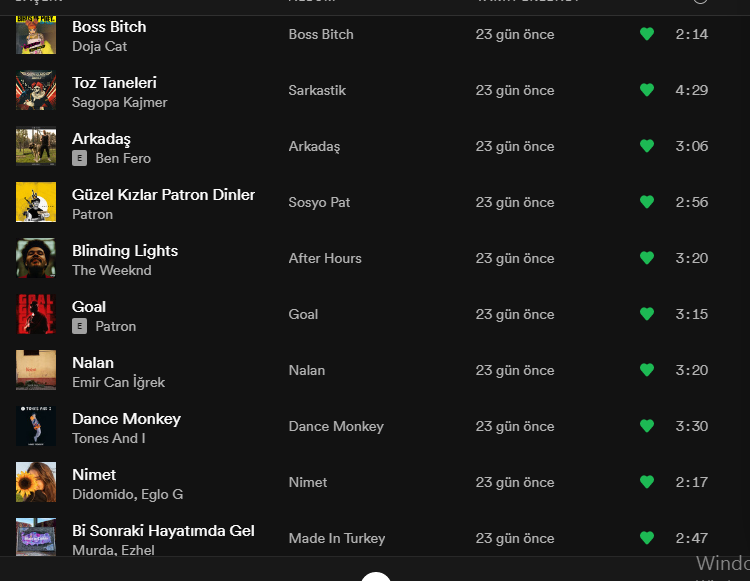Click the heart icon for Nimet
Image resolution: width=750 pixels, height=581 pixels.
[x=646, y=482]
